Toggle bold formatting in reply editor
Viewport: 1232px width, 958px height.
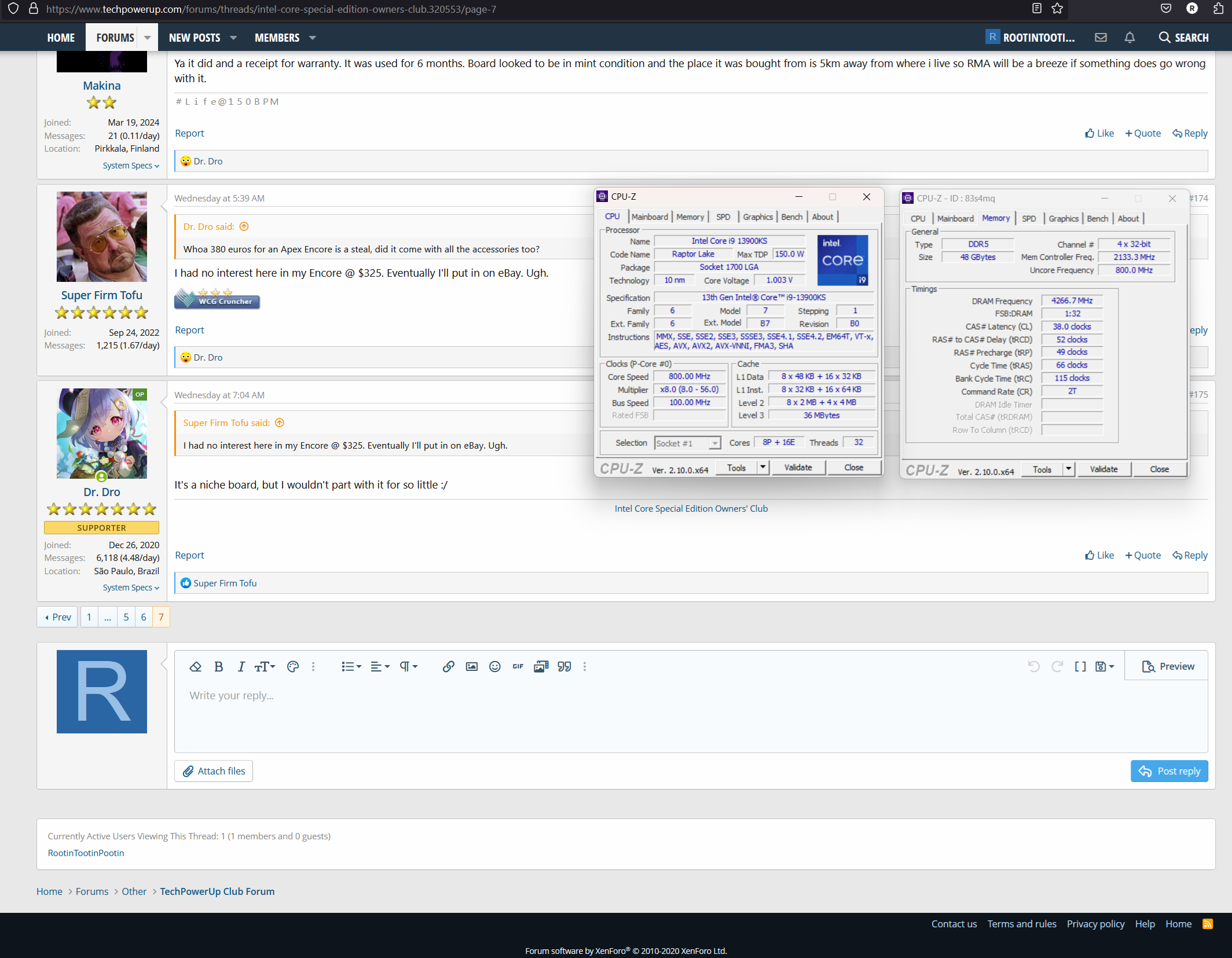pyautogui.click(x=219, y=666)
